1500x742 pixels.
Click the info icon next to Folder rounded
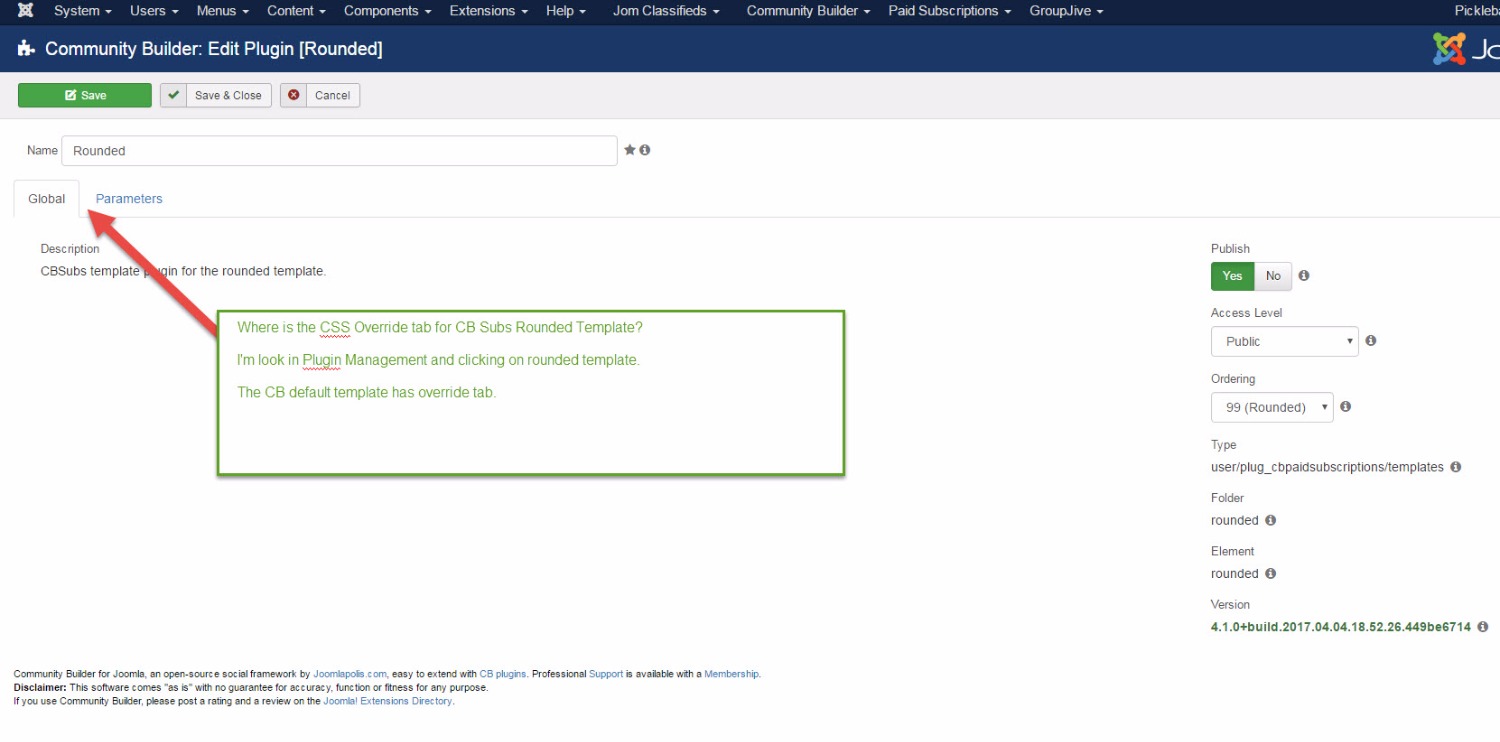point(1271,520)
